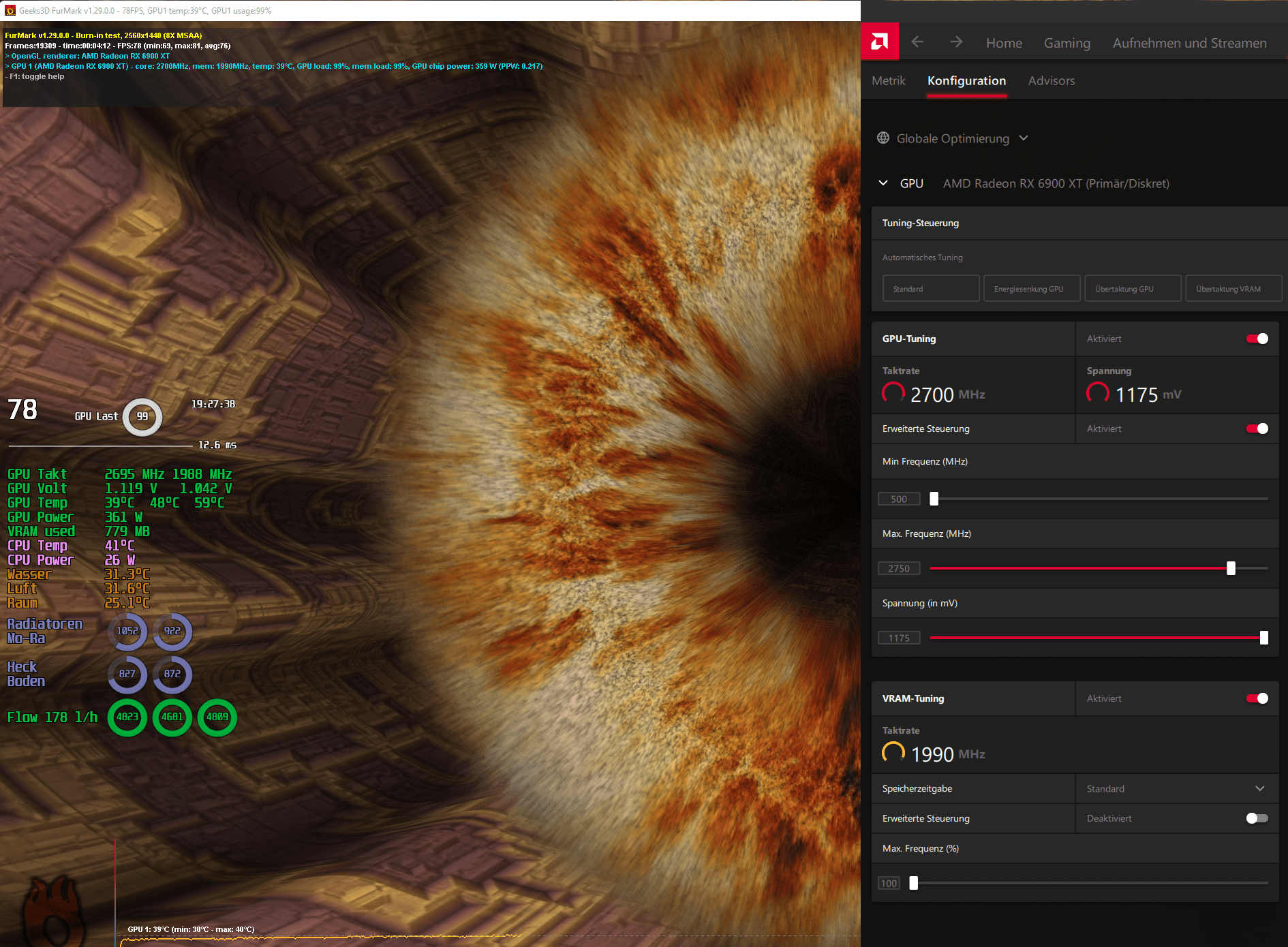Click the GPU 1 temperature graph label

tap(191, 929)
